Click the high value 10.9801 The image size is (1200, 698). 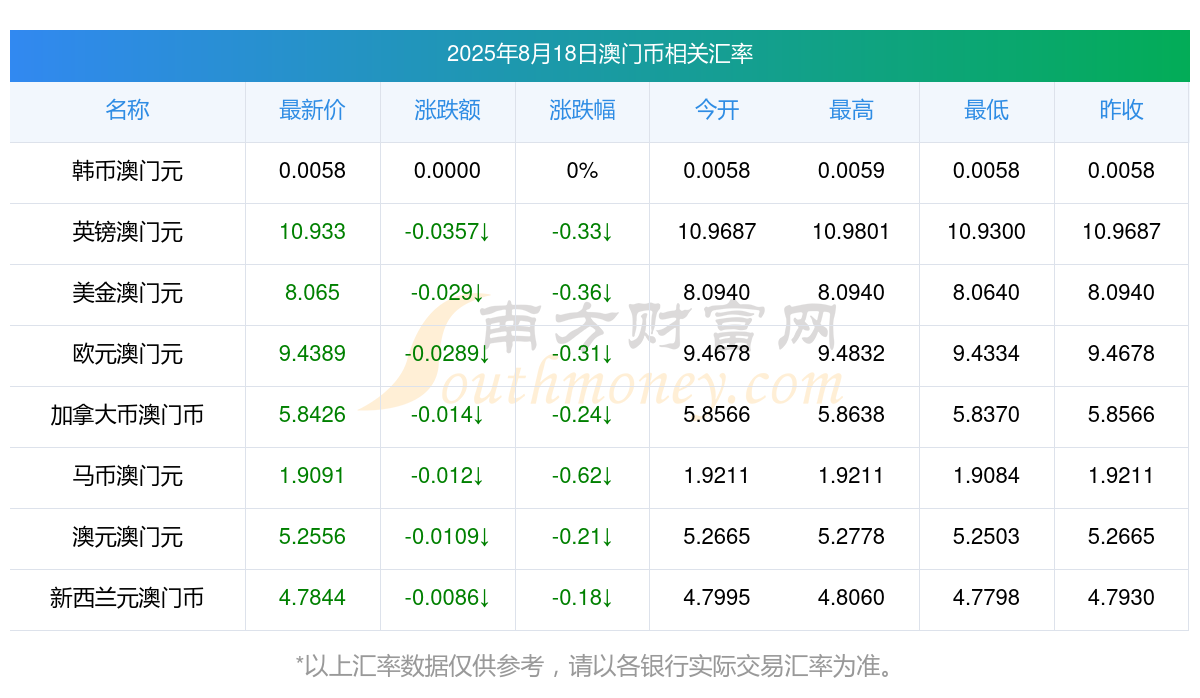pyautogui.click(x=851, y=232)
